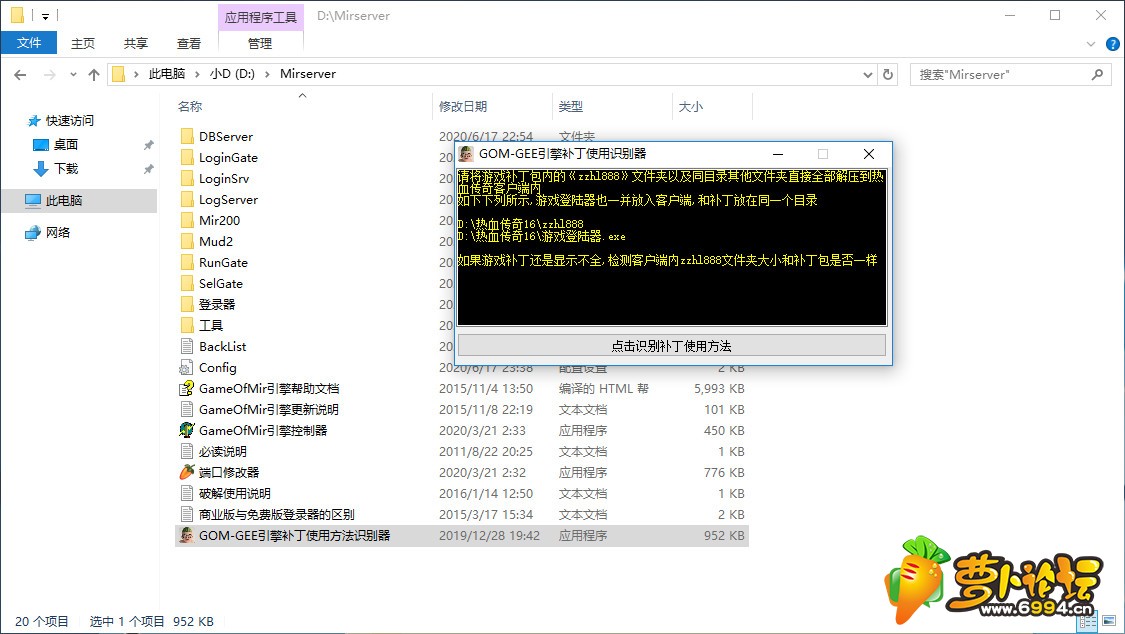Image resolution: width=1125 pixels, height=634 pixels.
Task: Click the refresh button beside the address bar
Action: tap(888, 75)
